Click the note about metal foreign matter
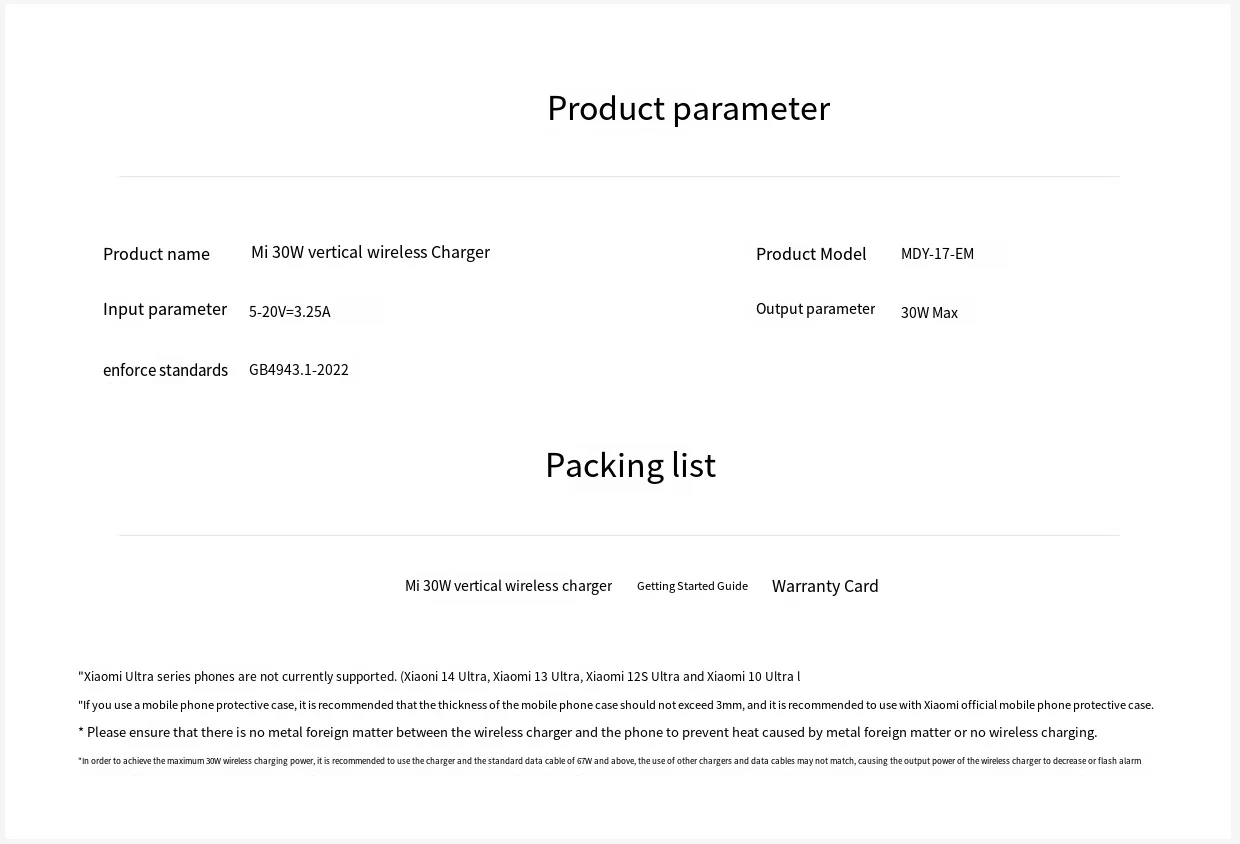Viewport: 1240px width, 844px height. [588, 733]
